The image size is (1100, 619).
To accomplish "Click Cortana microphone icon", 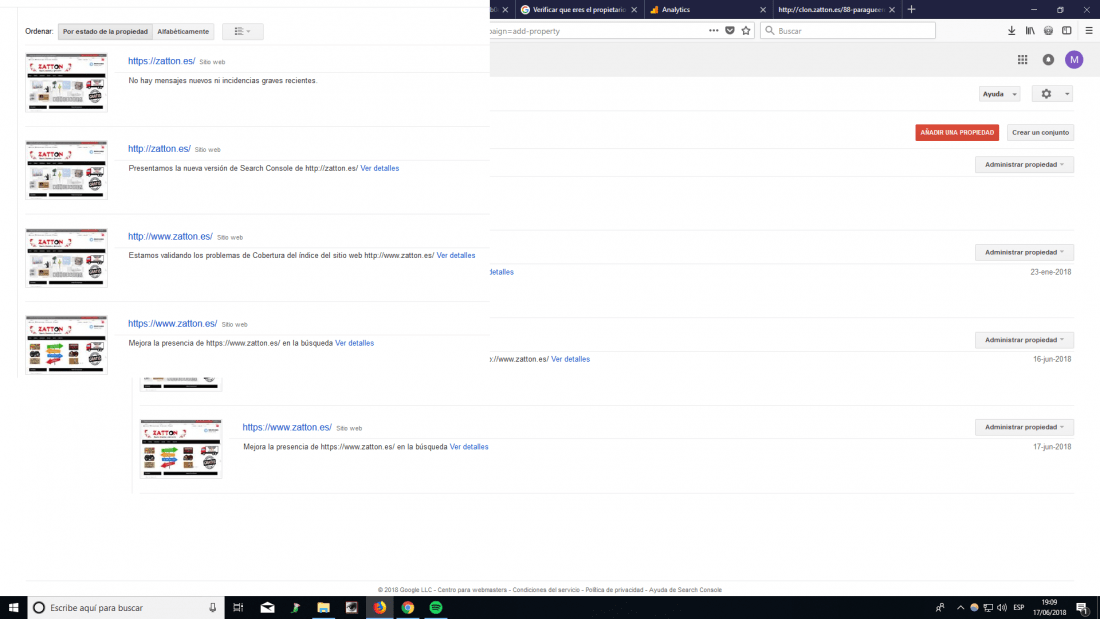I will 213,608.
